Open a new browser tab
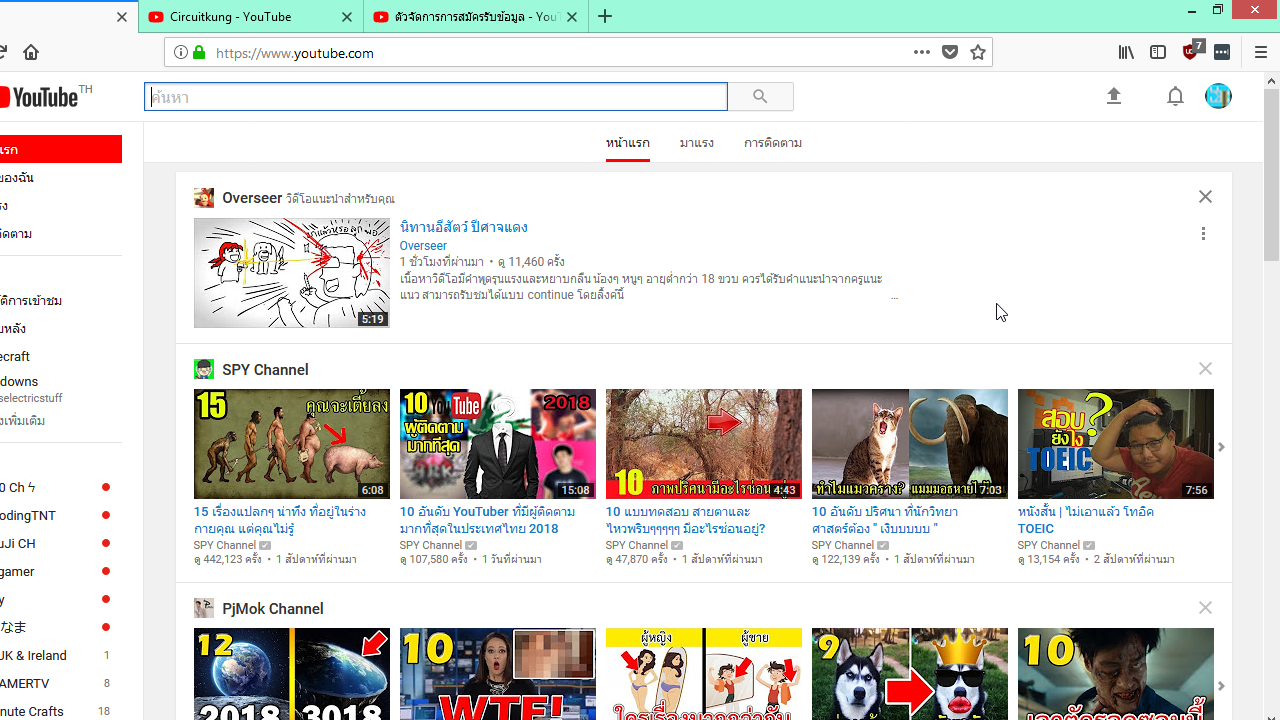The image size is (1280, 720). [x=605, y=16]
